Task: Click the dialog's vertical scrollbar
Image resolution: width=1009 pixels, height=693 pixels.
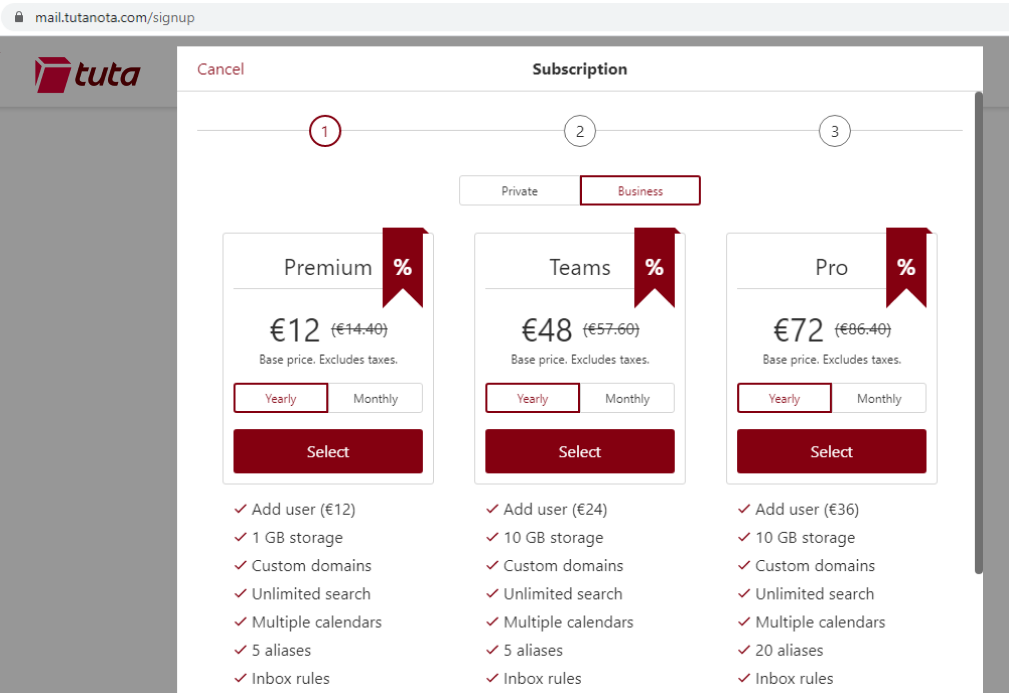Action: 978,330
